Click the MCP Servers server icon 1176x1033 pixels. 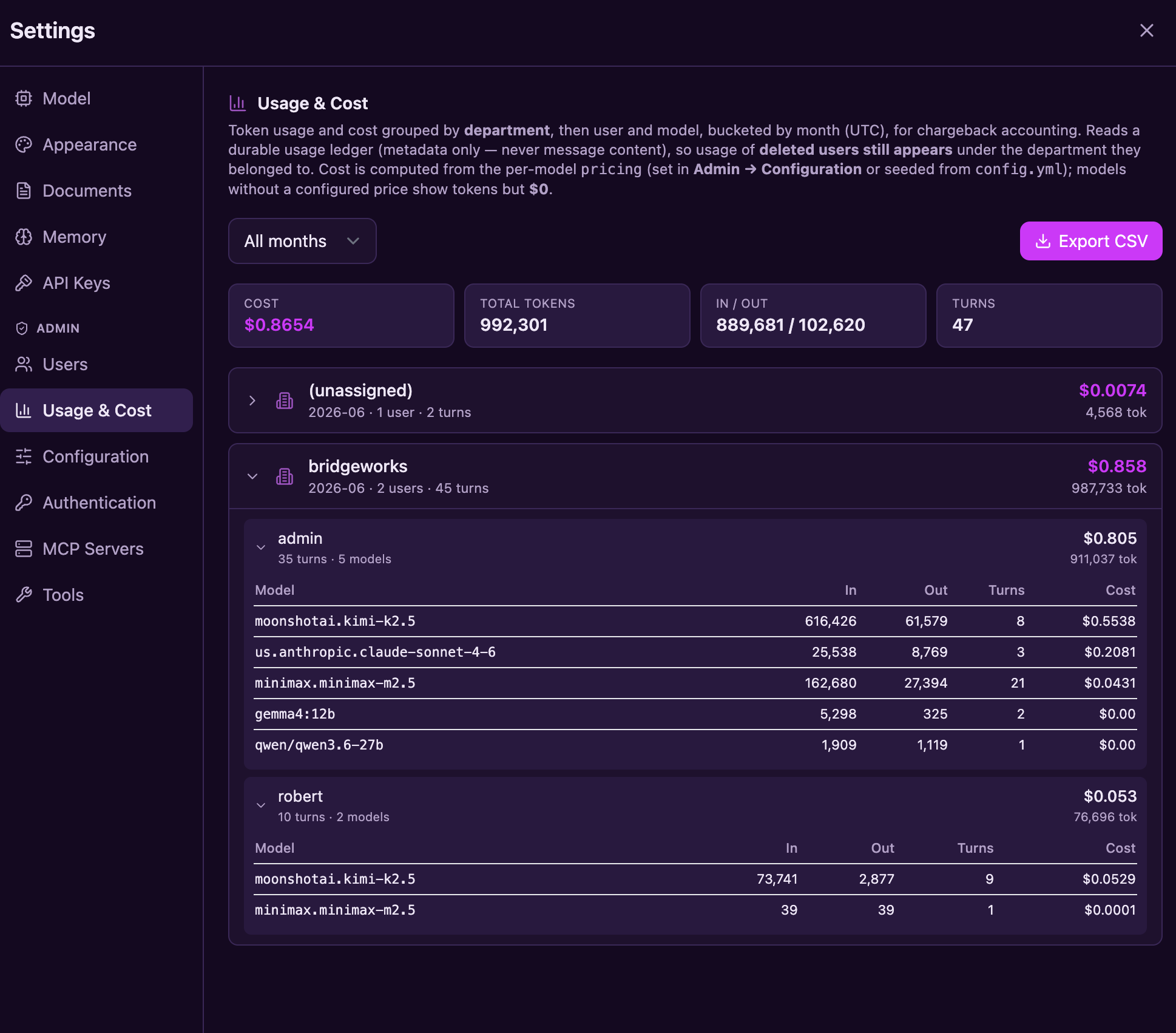click(24, 549)
